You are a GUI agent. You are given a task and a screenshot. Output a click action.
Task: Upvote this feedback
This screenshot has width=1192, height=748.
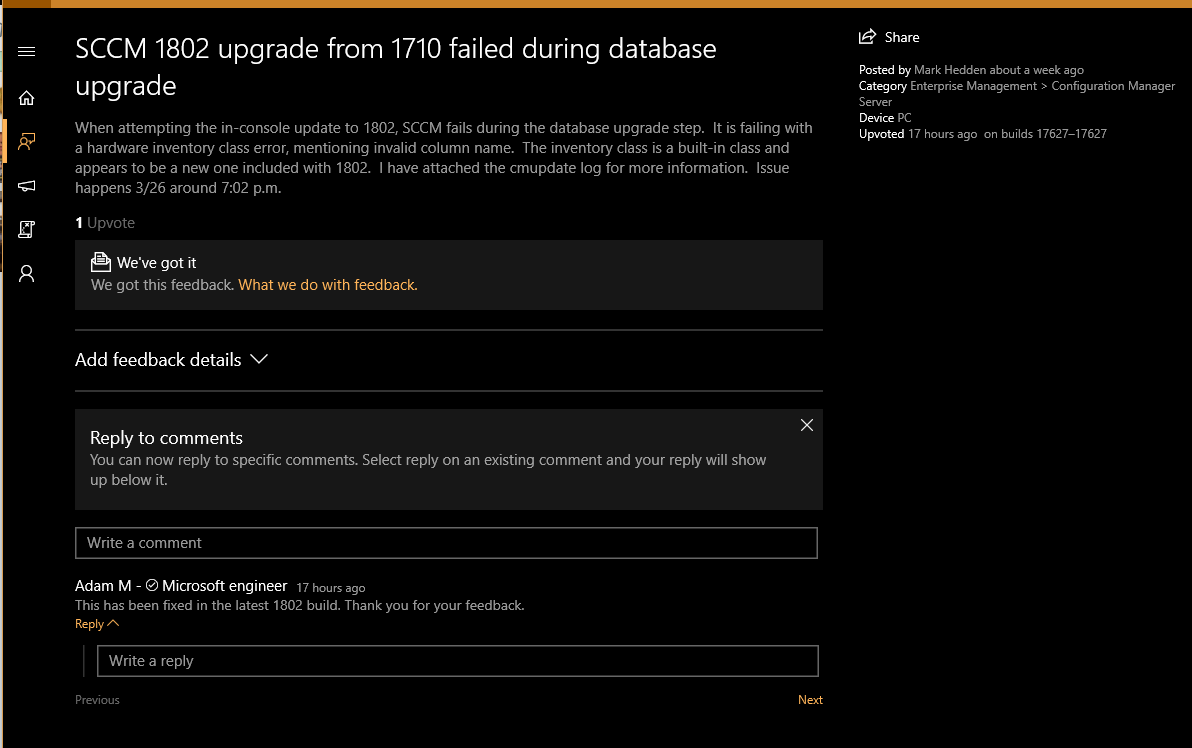[105, 223]
